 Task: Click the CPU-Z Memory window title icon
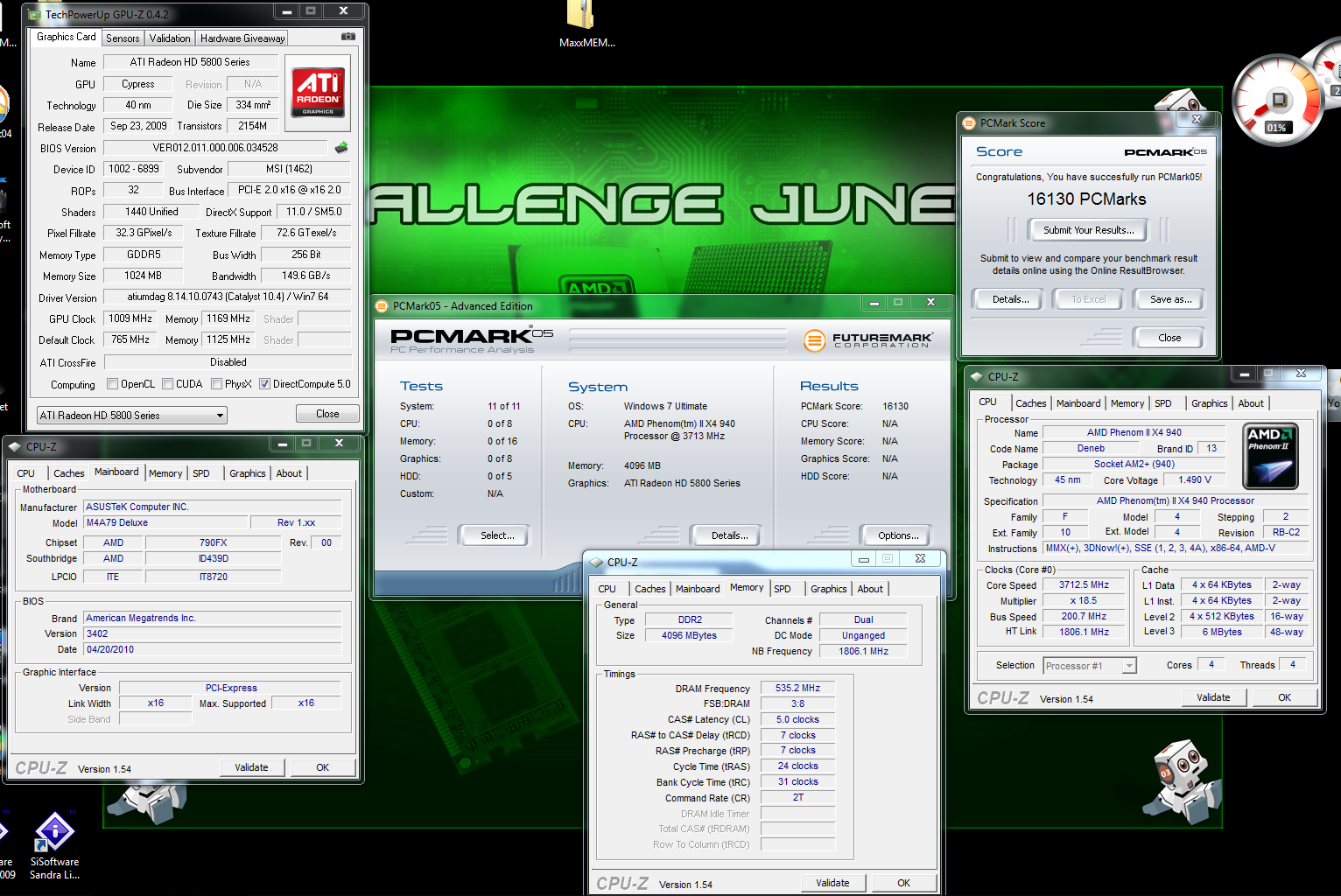click(596, 562)
